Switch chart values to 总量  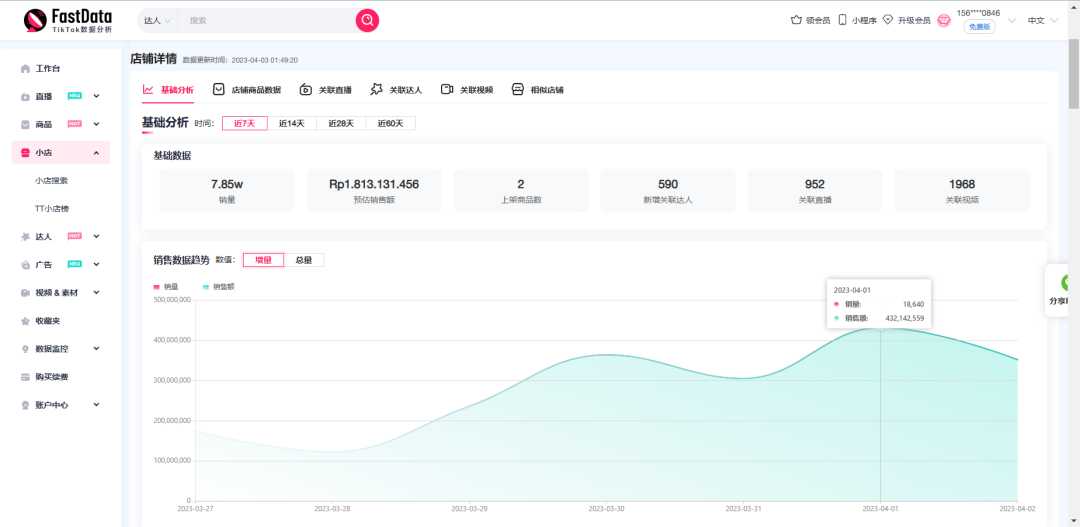(304, 260)
